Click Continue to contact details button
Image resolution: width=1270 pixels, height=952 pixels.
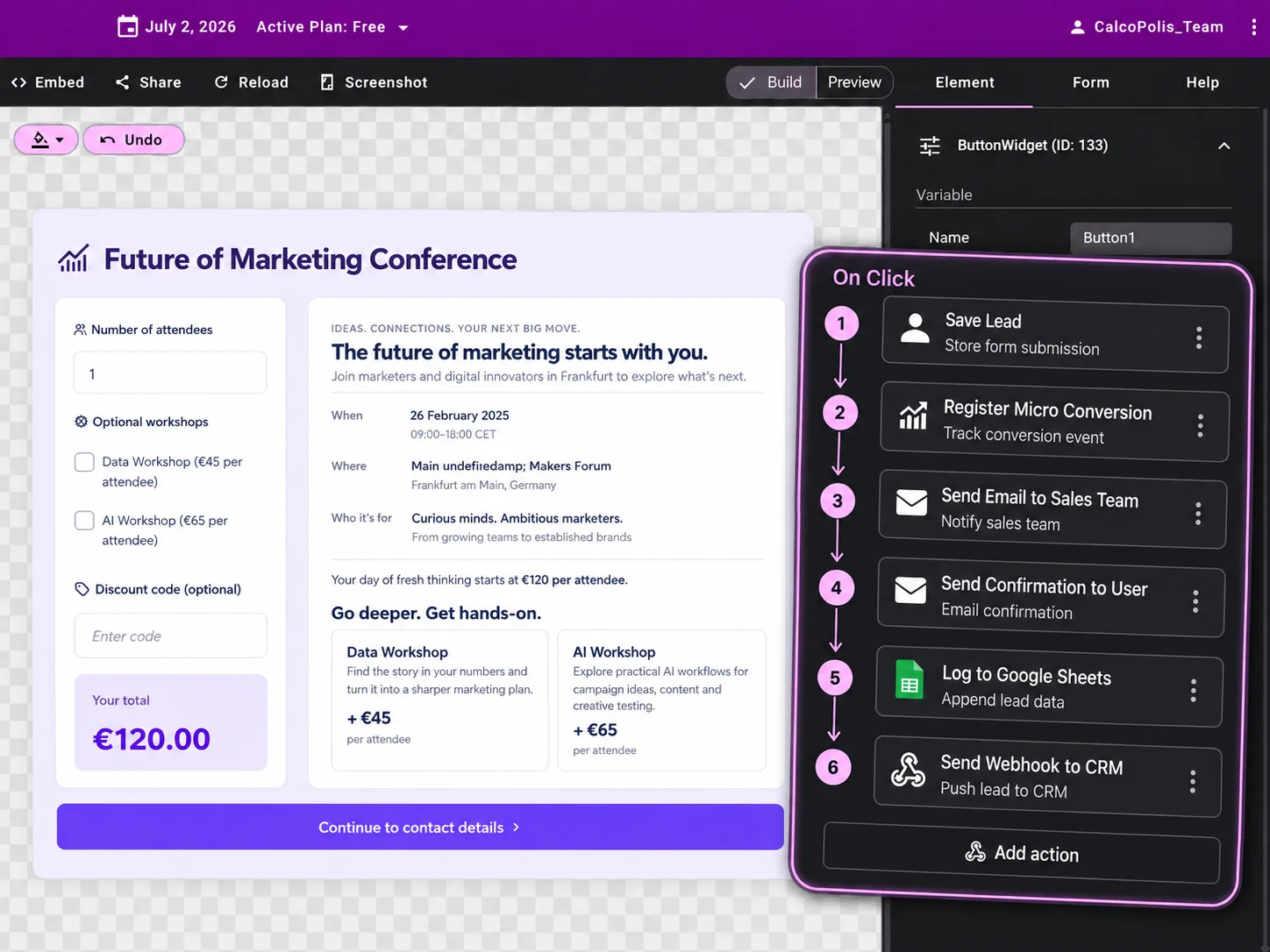(x=420, y=827)
